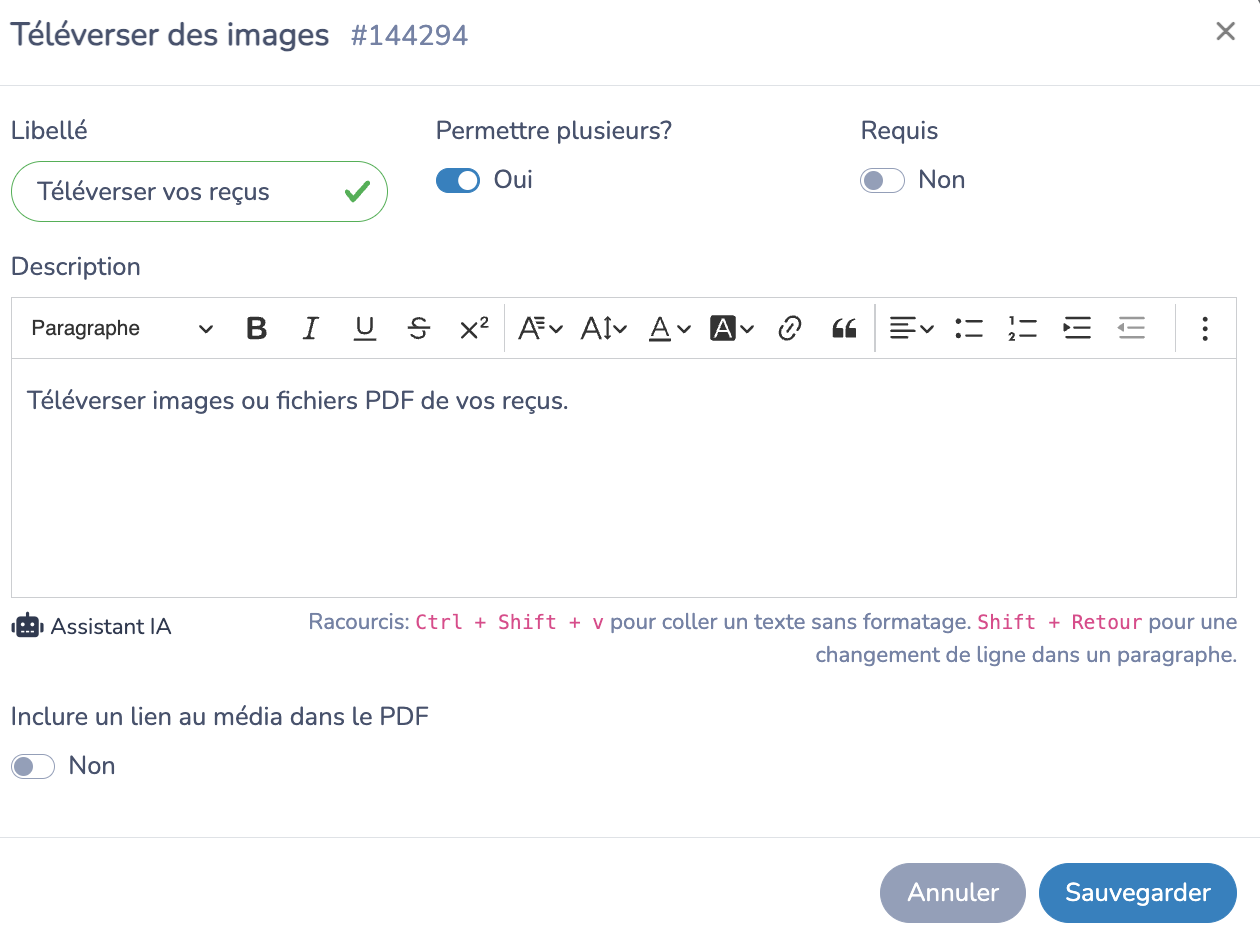Viewport: 1260px width, 930px height.
Task: Increase paragraph indent
Action: 1077,328
